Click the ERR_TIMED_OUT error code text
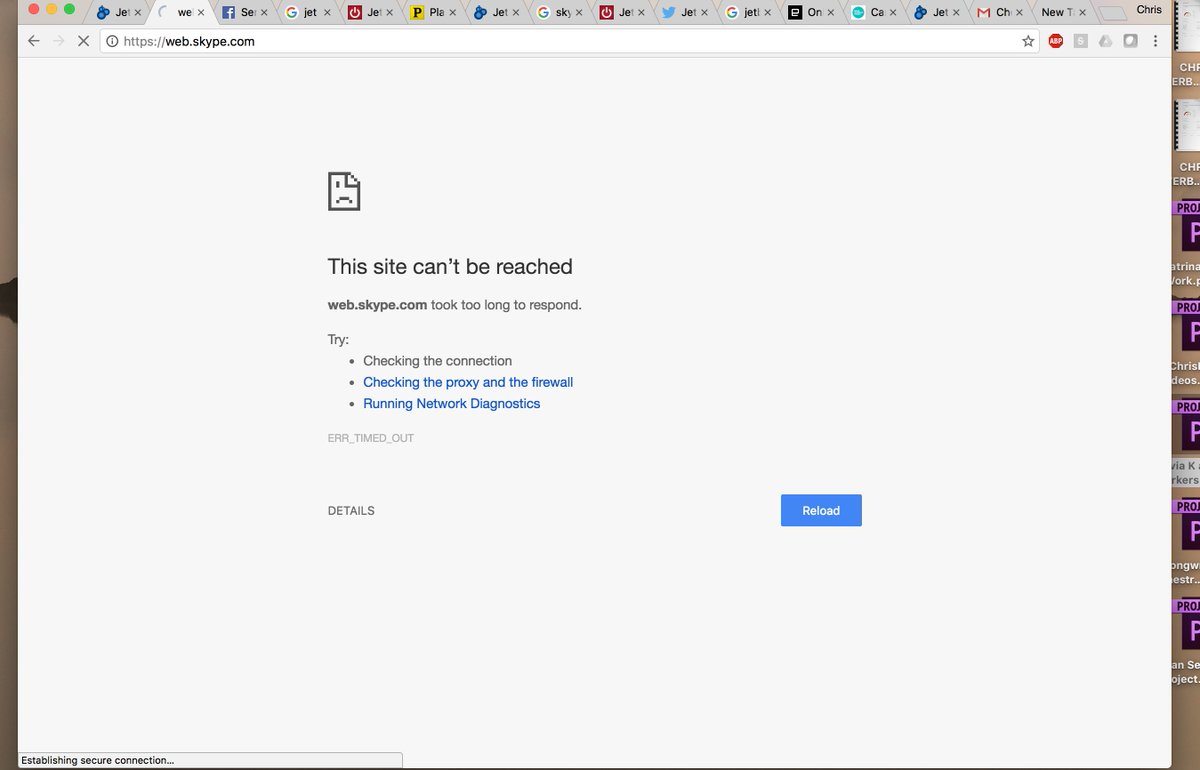The width and height of the screenshot is (1200, 770). tap(370, 438)
